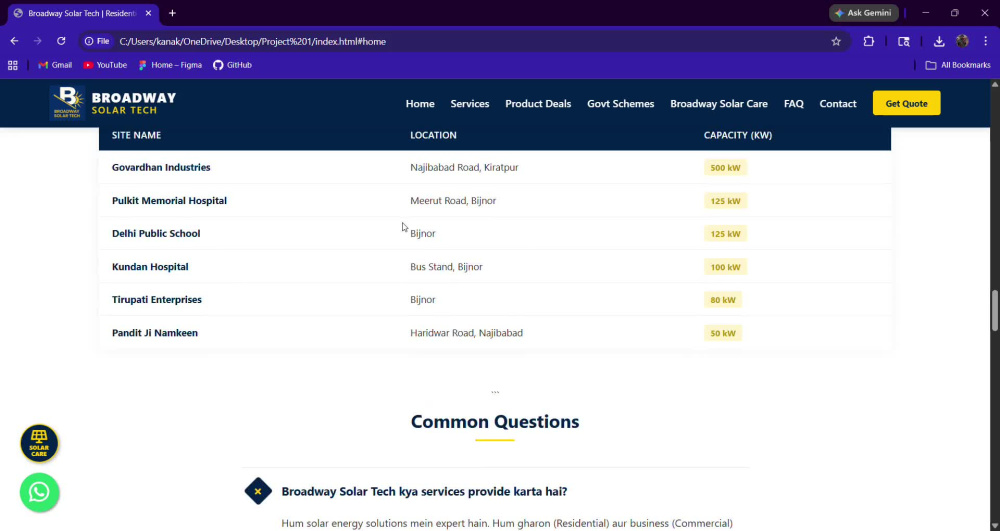Click the 80 kW capacity badge
This screenshot has width=1000, height=531.
pos(723,300)
